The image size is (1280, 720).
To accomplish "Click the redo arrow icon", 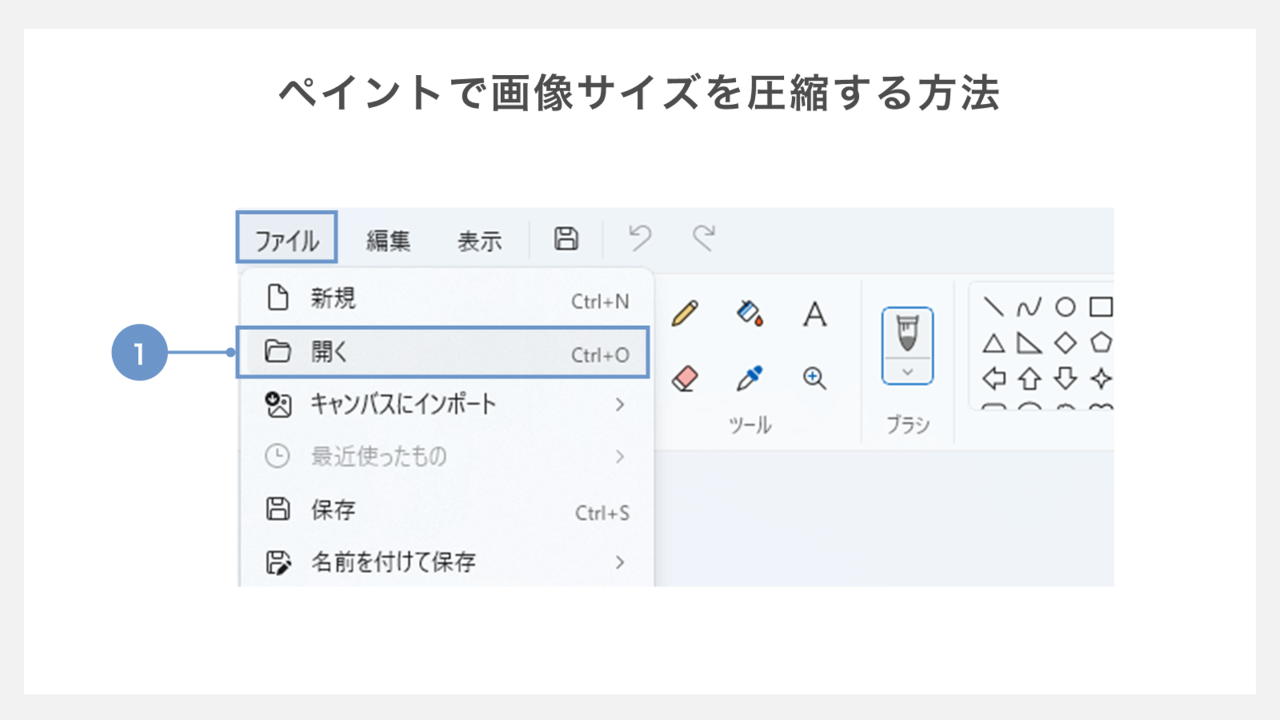I will point(704,238).
